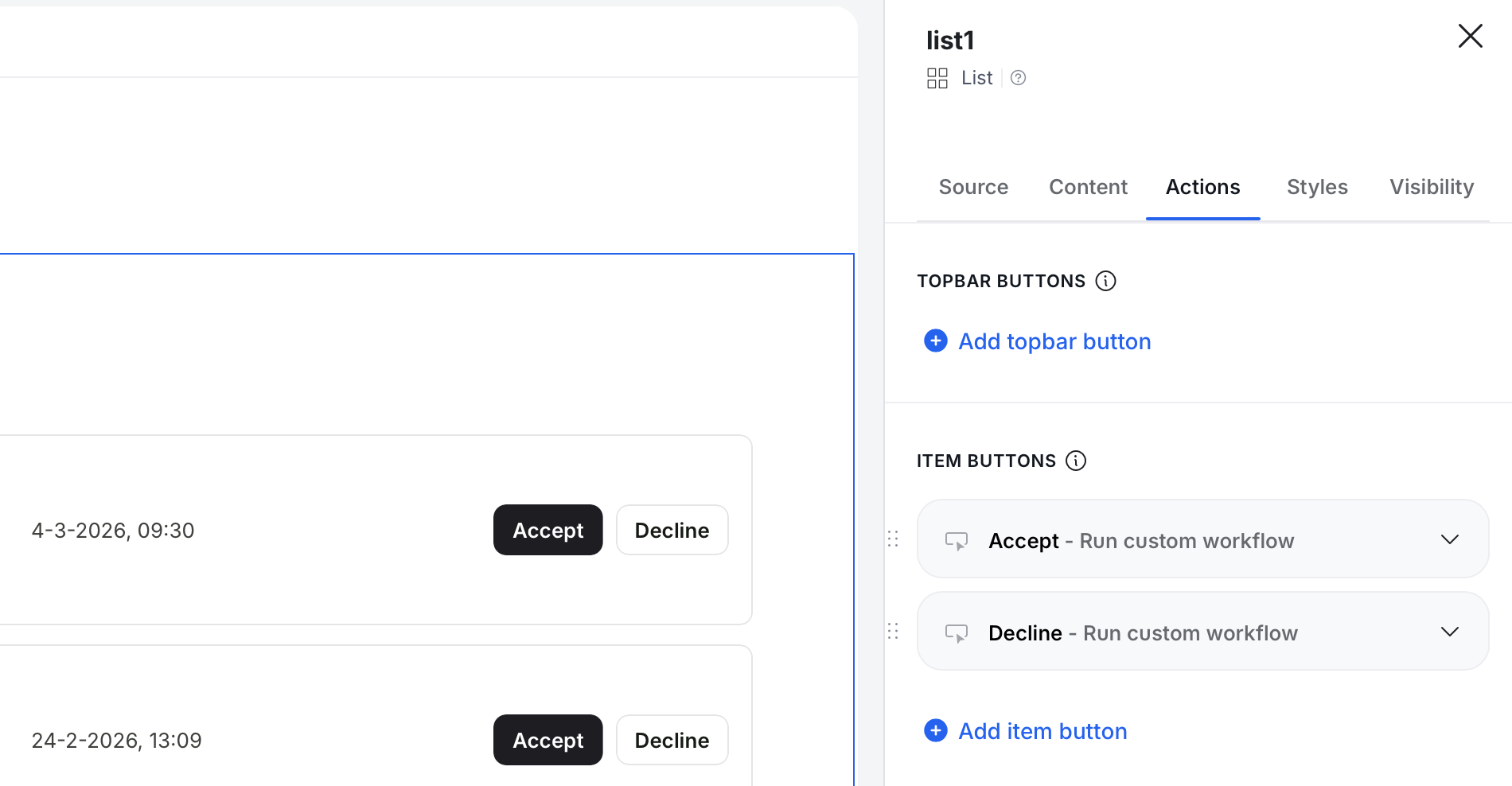Click the workflow icon in Accept row
1512x786 pixels.
click(956, 541)
